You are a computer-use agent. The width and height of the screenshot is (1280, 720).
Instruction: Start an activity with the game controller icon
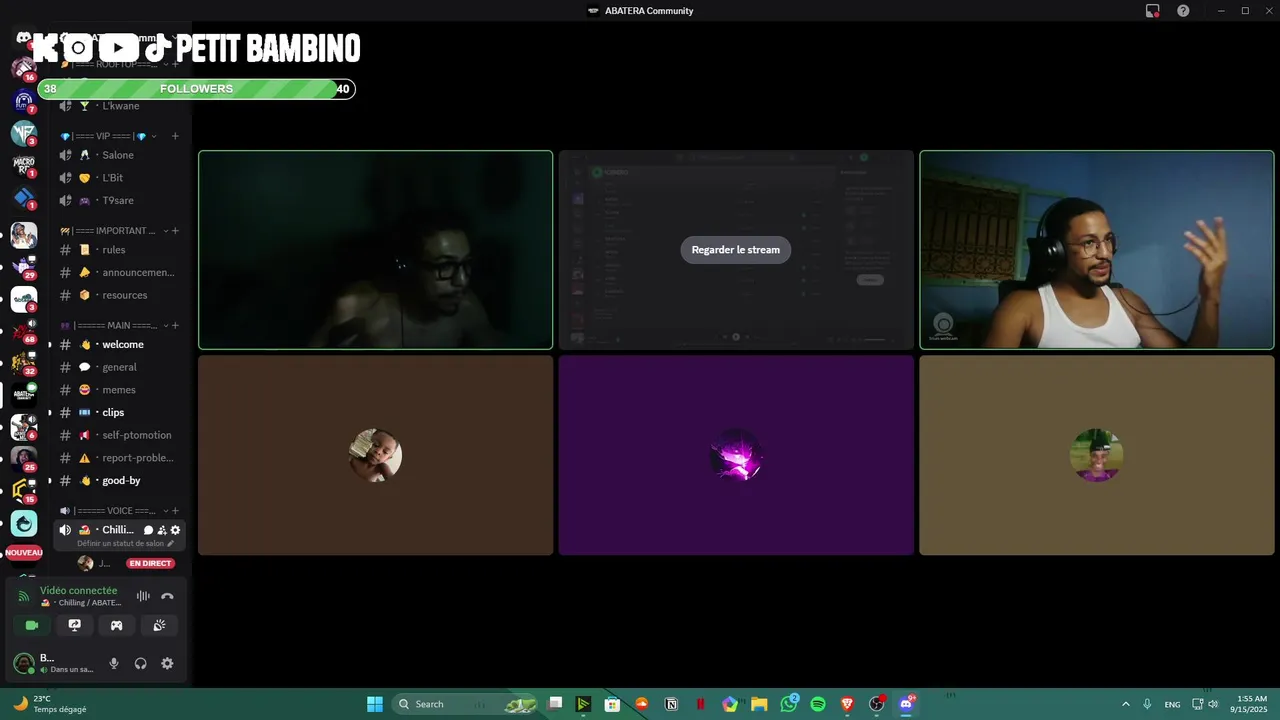click(x=116, y=625)
